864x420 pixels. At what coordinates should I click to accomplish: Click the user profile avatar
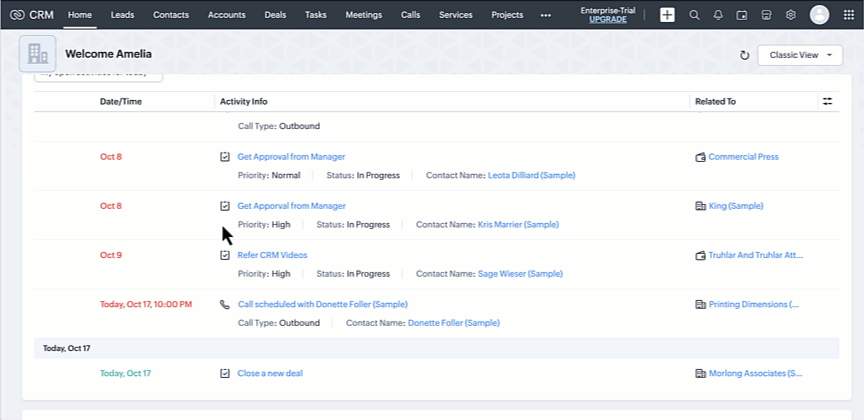tap(819, 15)
